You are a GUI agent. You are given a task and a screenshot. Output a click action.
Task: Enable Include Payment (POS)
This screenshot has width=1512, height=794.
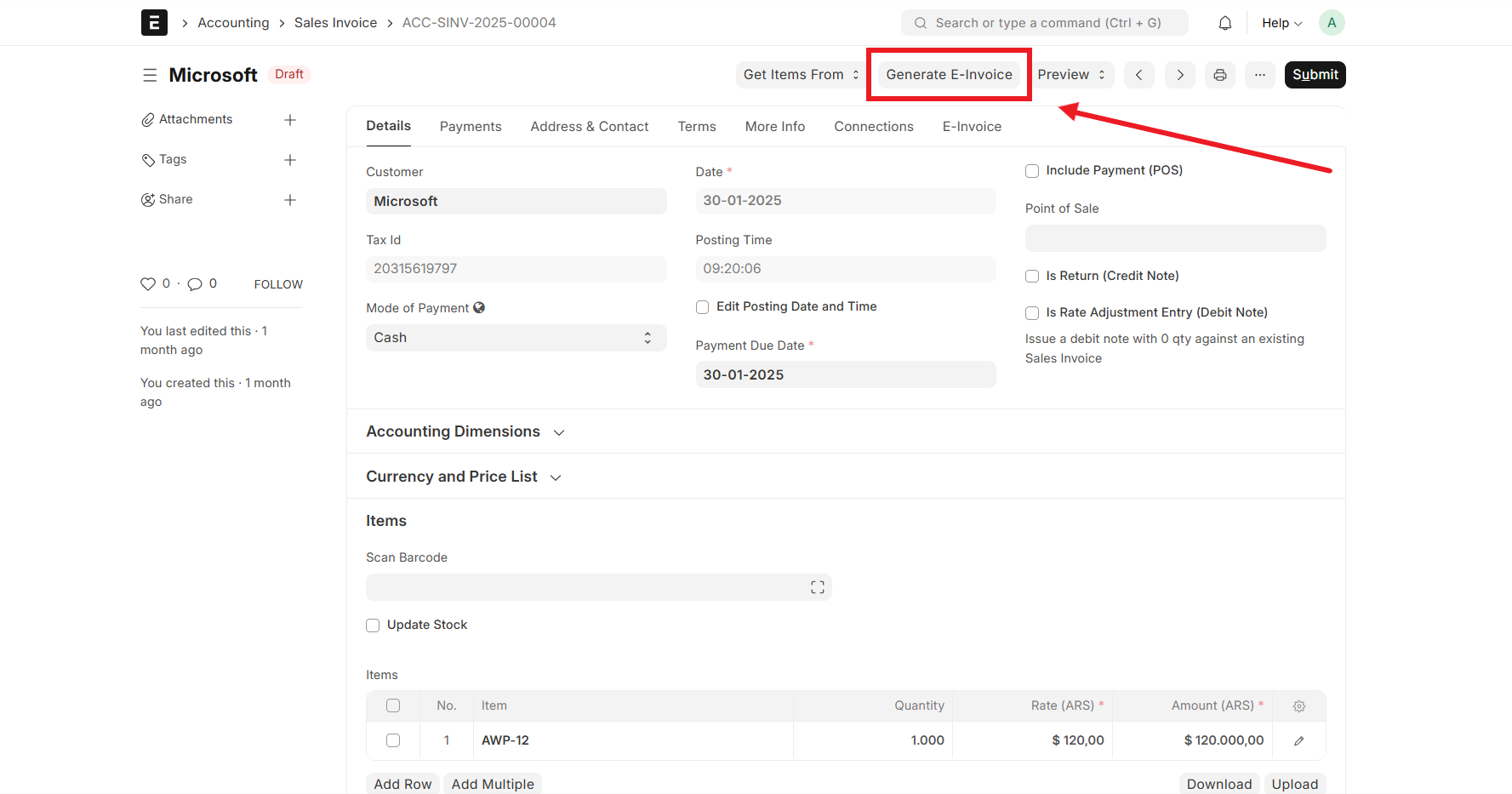coord(1031,170)
